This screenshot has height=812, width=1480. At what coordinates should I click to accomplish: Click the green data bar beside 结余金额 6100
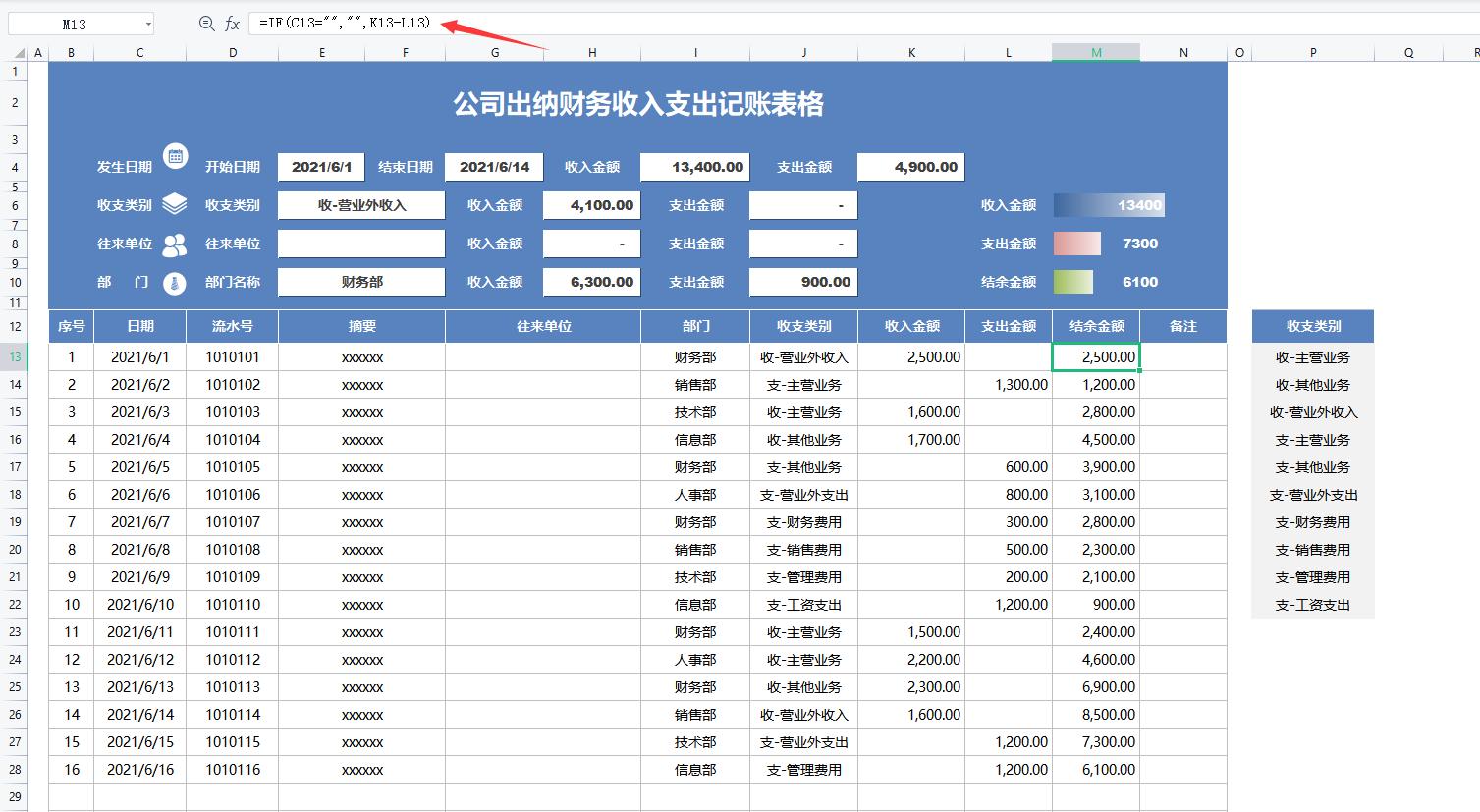(x=1072, y=282)
